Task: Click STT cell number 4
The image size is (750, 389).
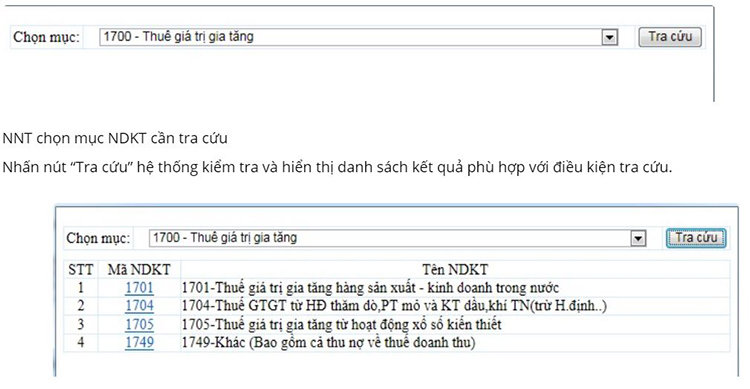Action: tap(80, 343)
